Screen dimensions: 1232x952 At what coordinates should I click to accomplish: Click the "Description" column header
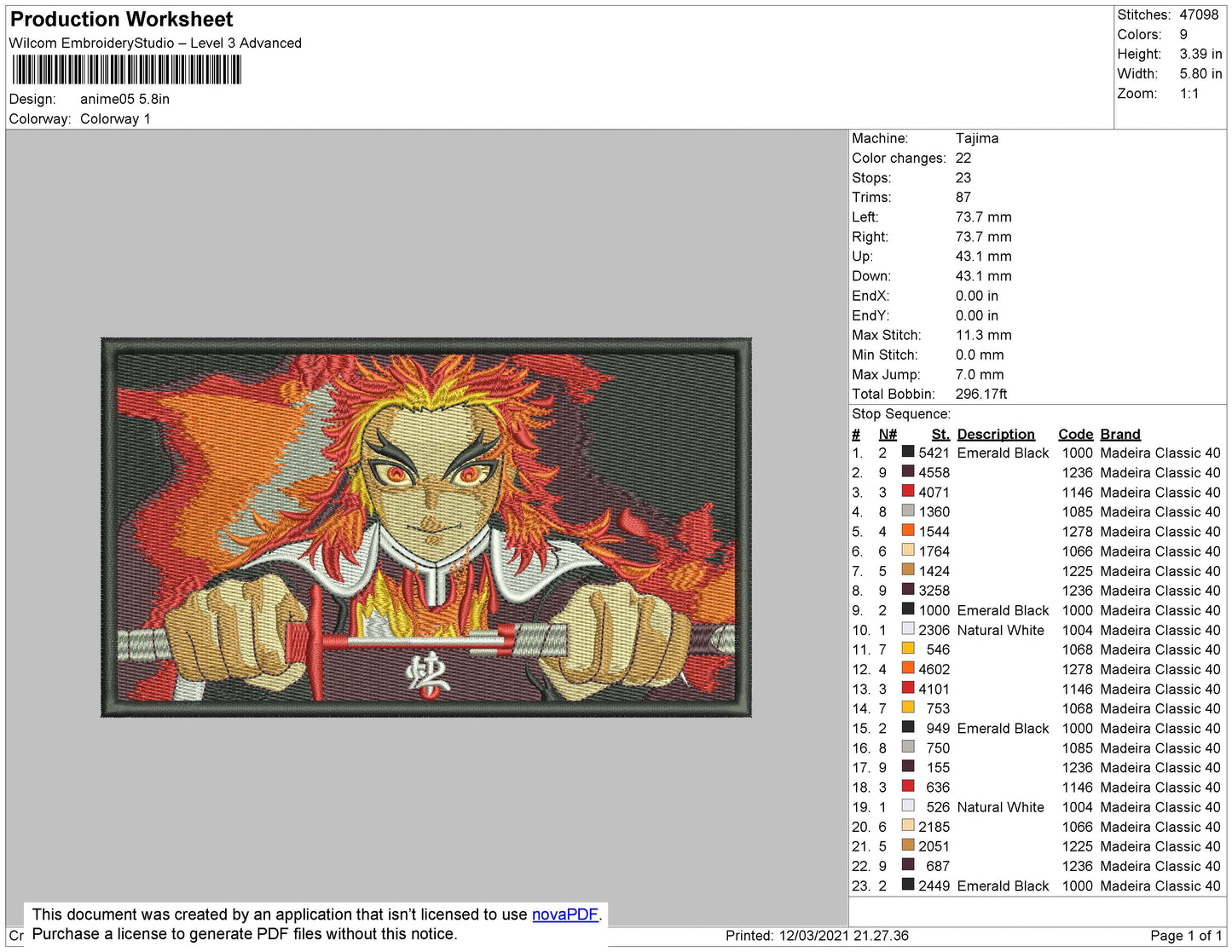tap(996, 434)
